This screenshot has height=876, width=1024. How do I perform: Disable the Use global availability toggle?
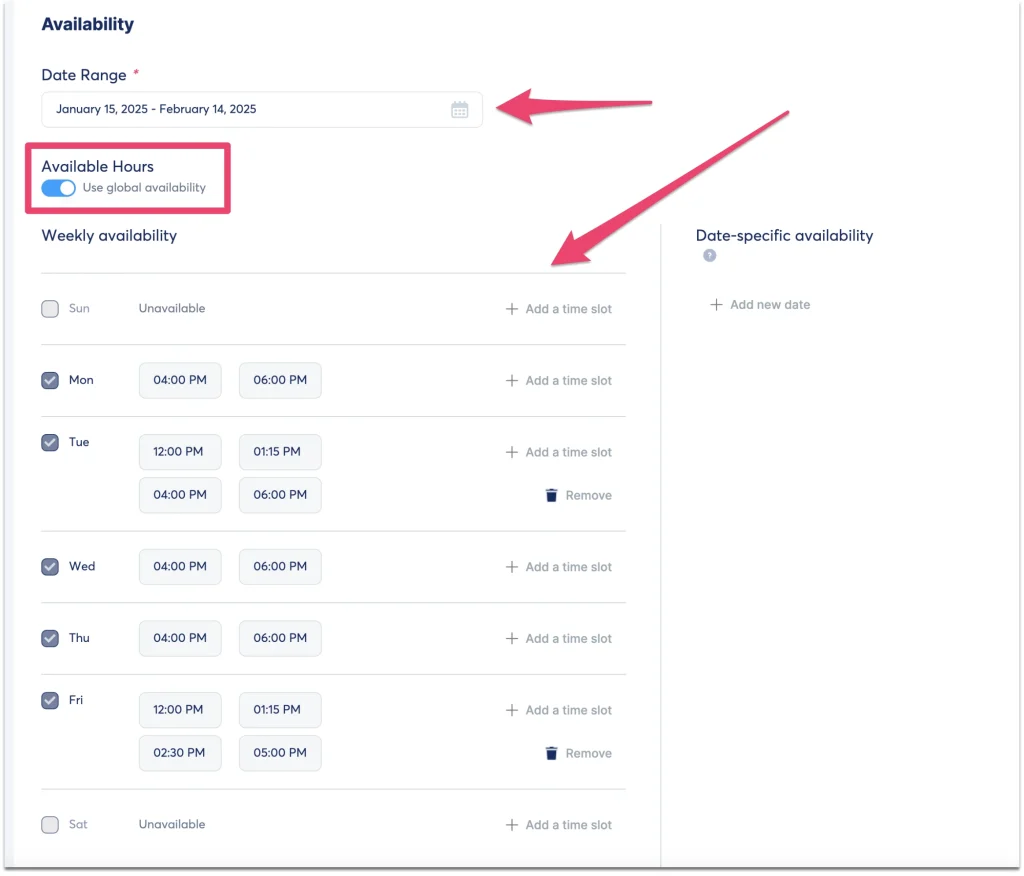58,188
